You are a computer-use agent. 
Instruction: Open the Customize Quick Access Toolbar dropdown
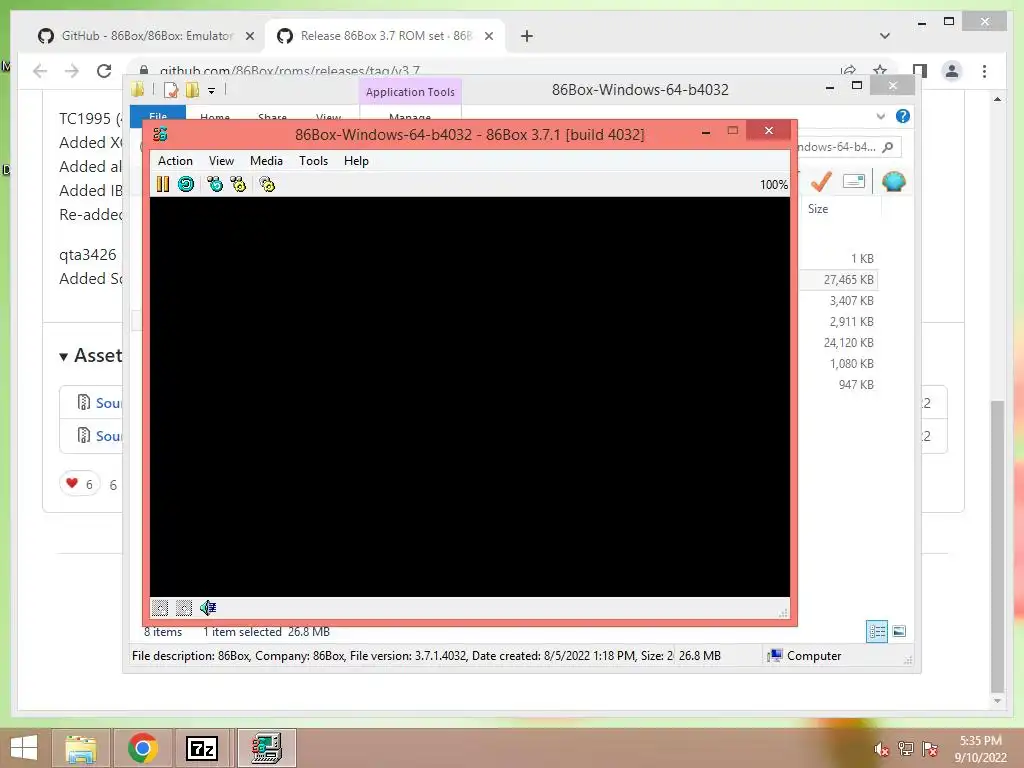(x=212, y=91)
